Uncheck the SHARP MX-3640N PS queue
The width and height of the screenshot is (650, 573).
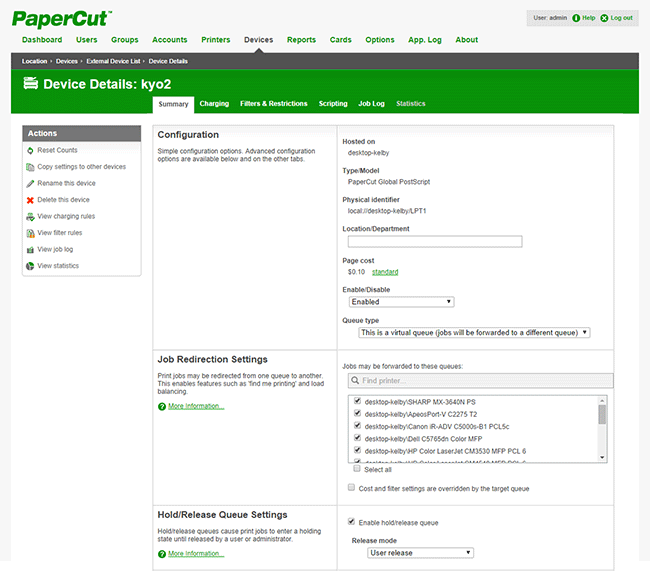(x=356, y=402)
